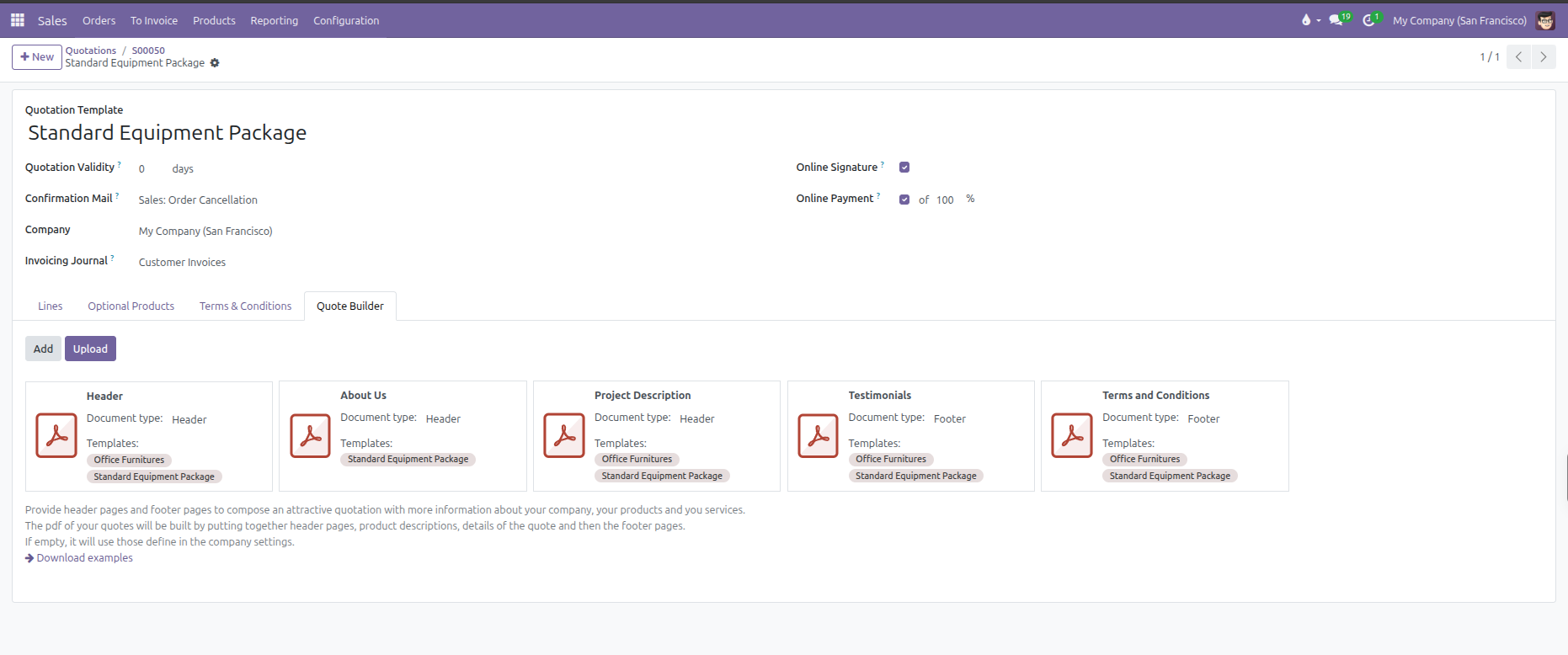Select the Quote Builder tab

[350, 306]
